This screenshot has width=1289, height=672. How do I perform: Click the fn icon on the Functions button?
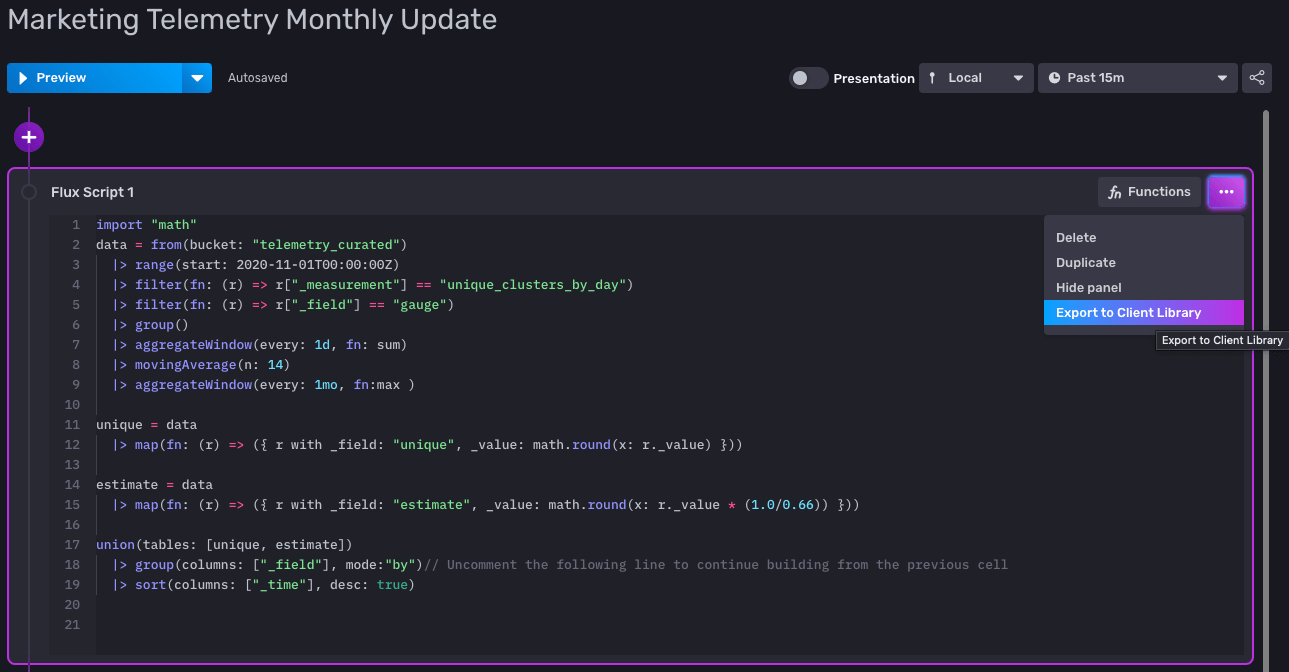click(1114, 192)
